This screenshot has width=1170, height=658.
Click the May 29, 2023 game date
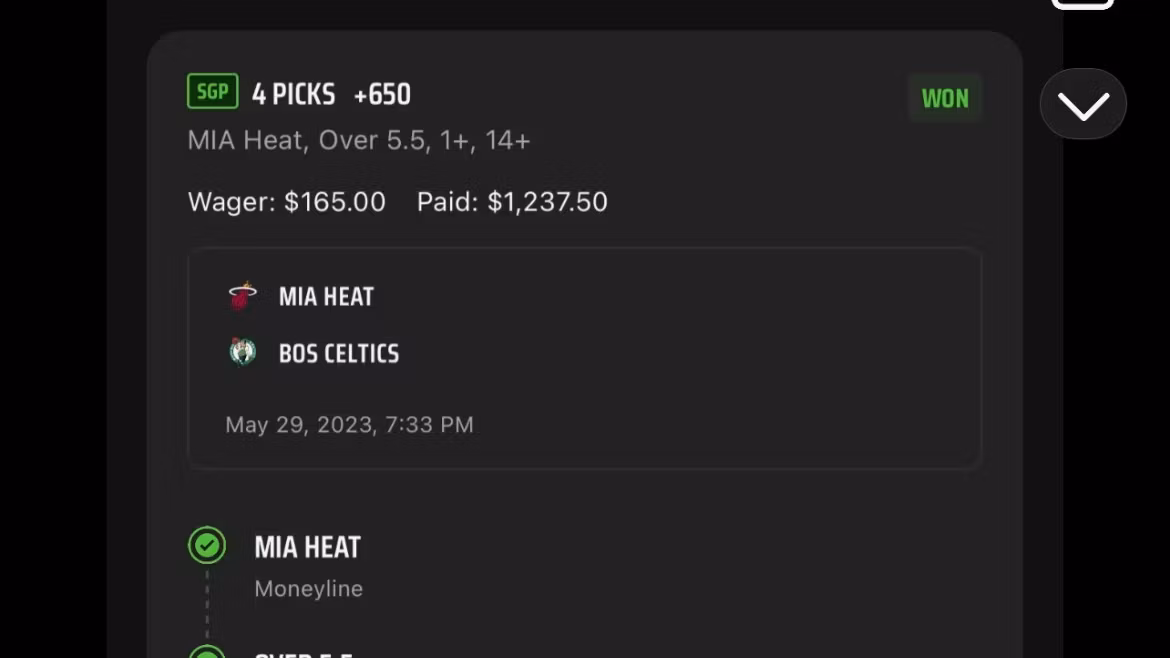click(x=349, y=425)
